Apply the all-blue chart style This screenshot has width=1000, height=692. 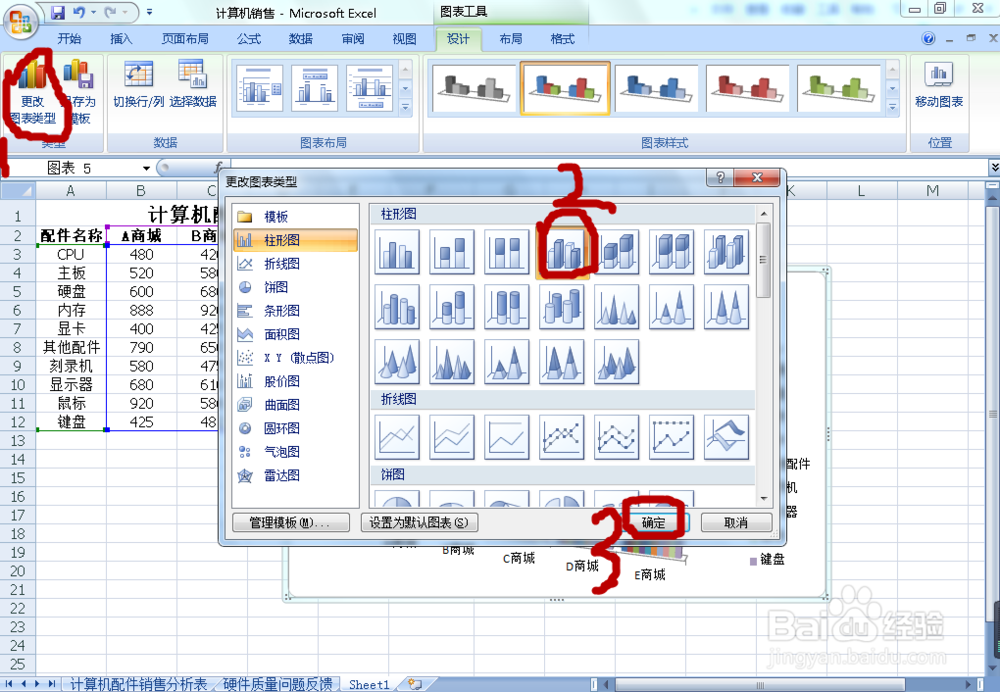pos(657,89)
